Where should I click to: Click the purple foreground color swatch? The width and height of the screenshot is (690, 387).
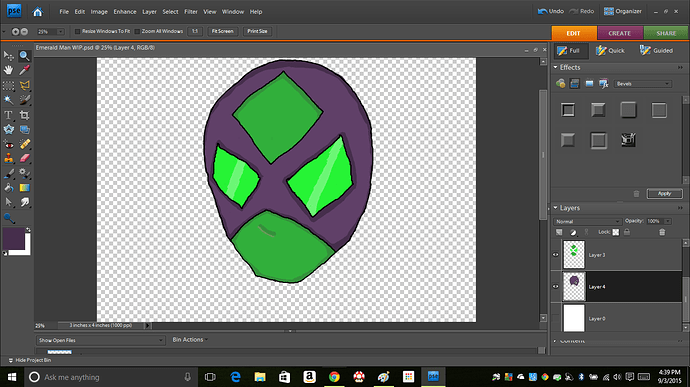pos(13,238)
